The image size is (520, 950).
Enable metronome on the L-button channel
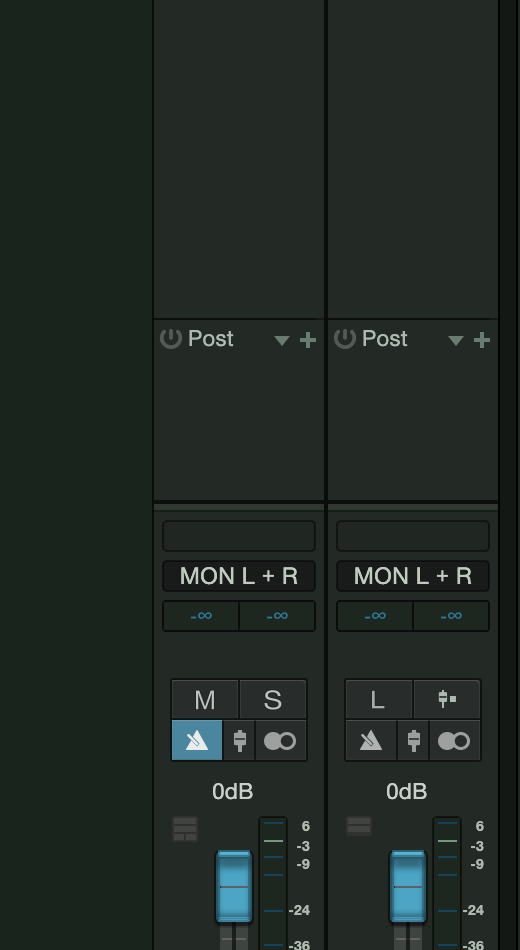coord(371,740)
